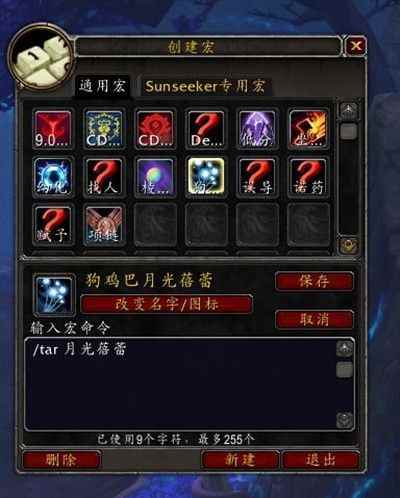Click the 新建 new macro button
This screenshot has height=498, width=400.
coord(240,460)
